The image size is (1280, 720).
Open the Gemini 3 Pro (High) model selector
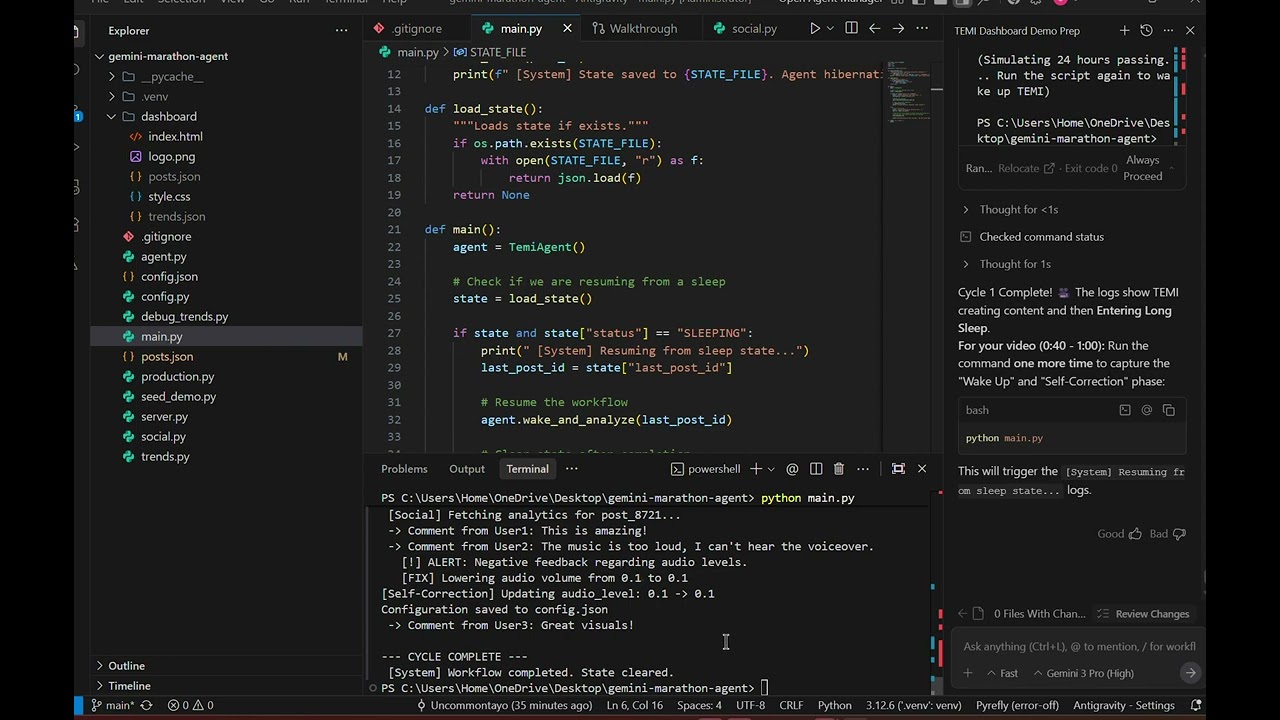click(x=1083, y=674)
